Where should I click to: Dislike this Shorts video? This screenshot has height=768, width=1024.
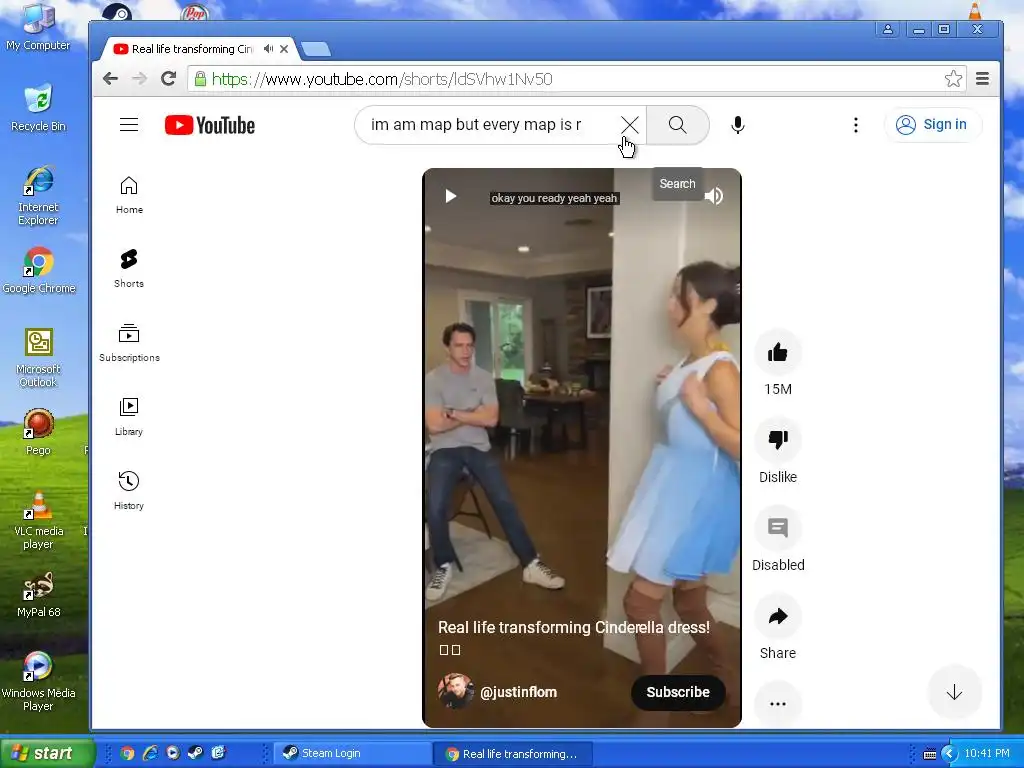[778, 441]
